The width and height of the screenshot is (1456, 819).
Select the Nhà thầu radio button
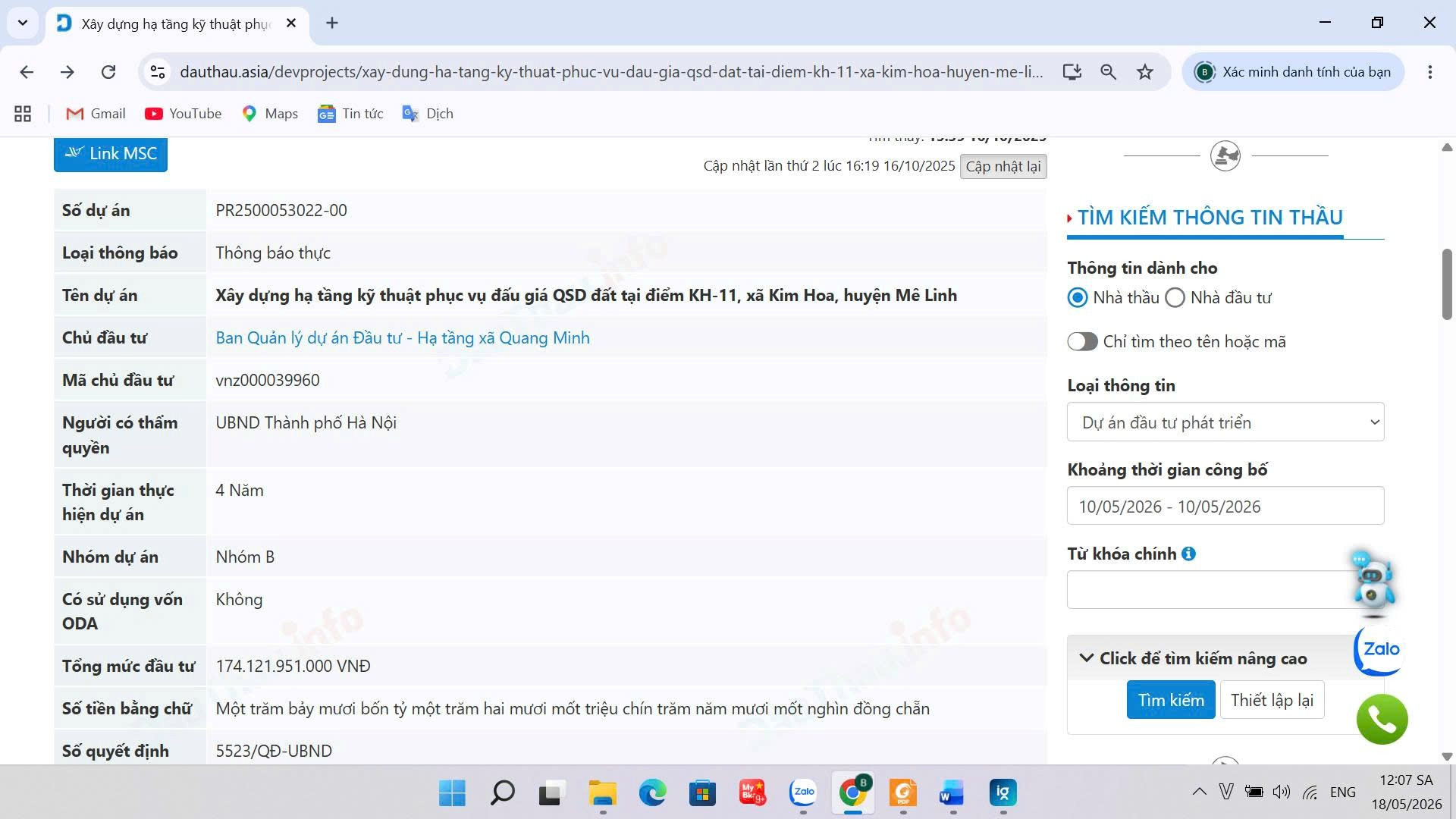click(1078, 298)
